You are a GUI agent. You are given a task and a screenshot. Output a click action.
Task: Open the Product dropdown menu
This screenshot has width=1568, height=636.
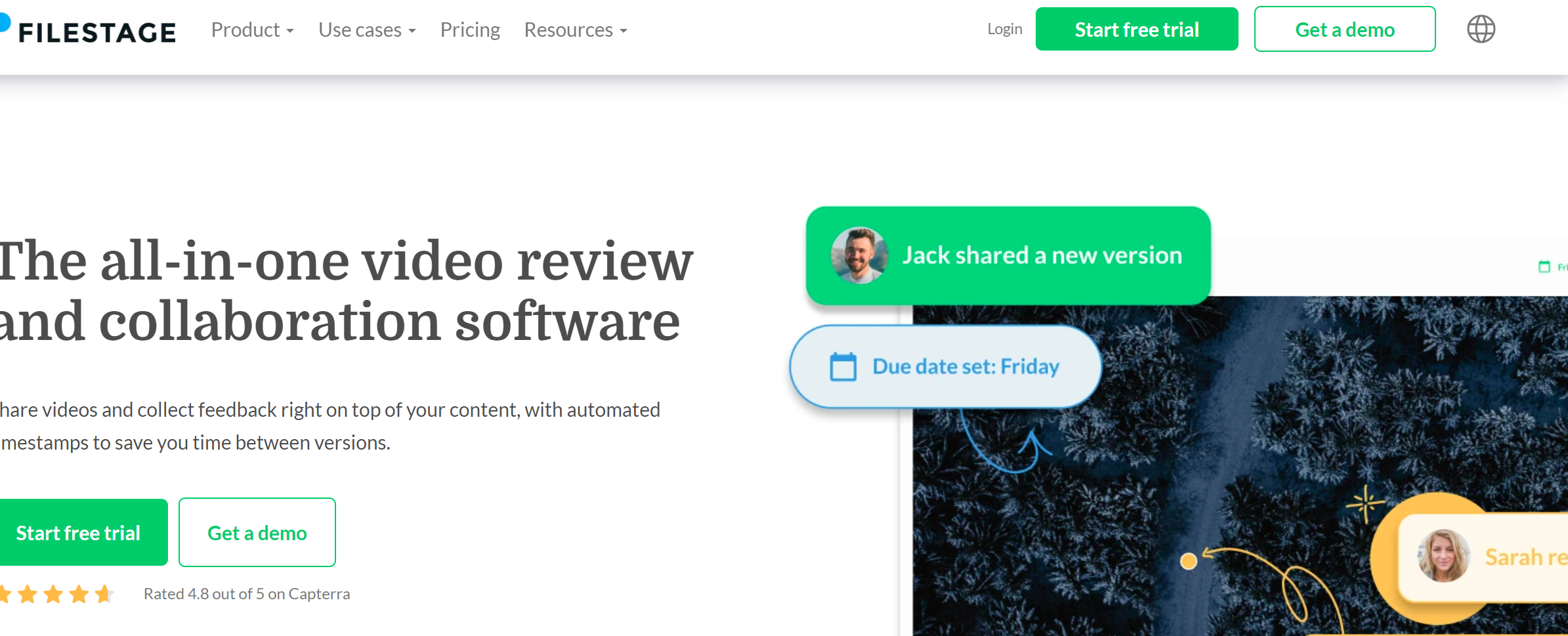tap(252, 30)
